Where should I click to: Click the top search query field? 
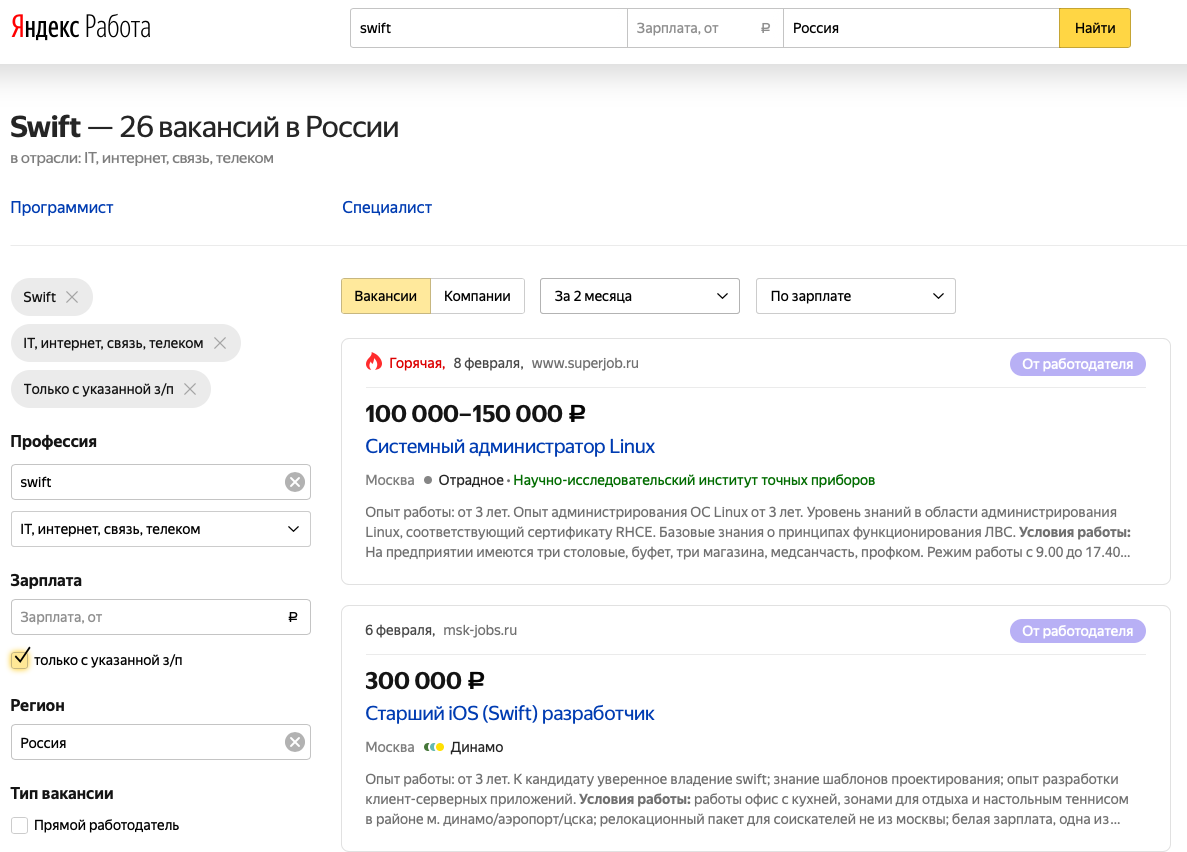click(x=489, y=28)
